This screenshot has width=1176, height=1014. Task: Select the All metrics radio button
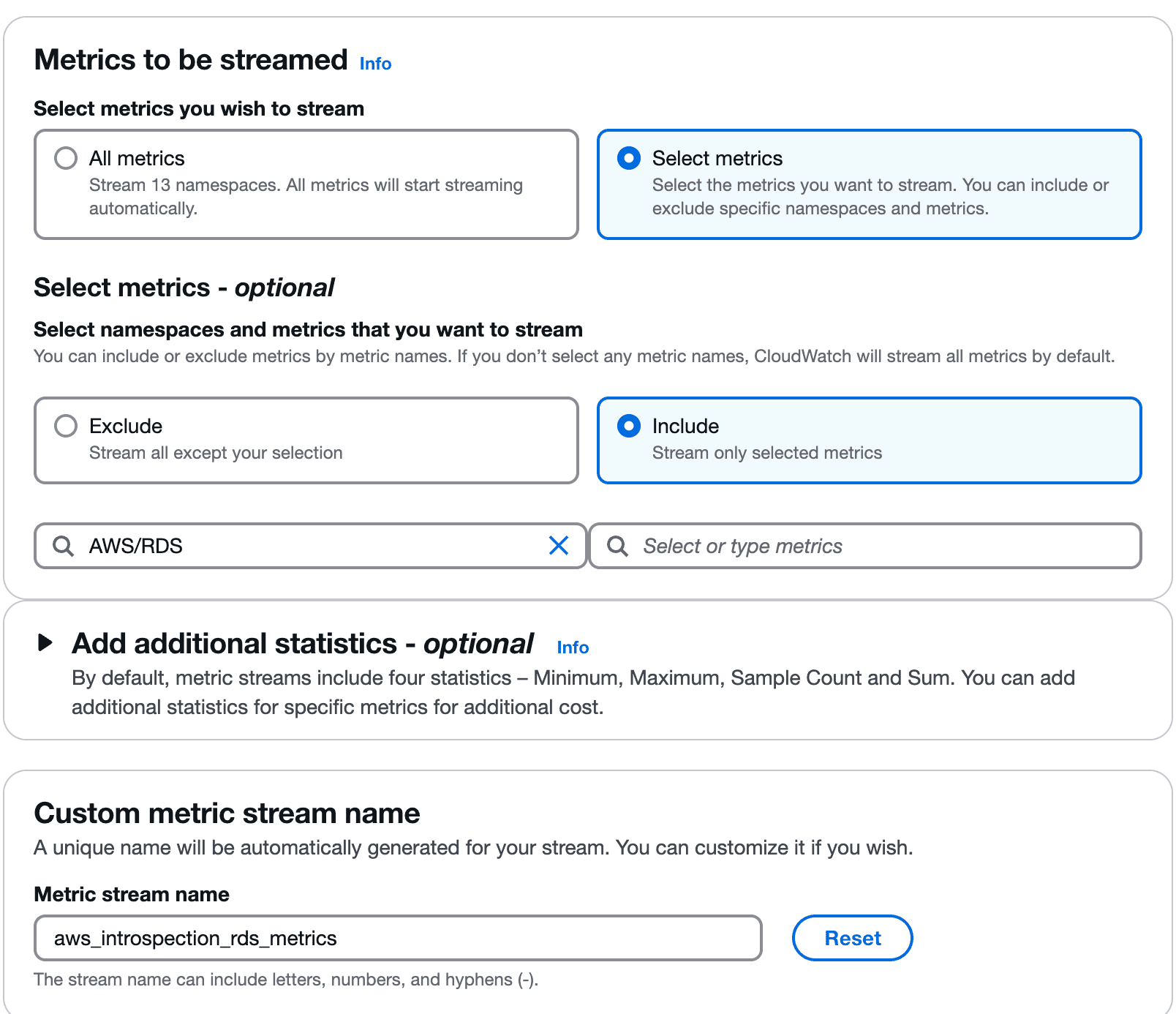click(66, 157)
